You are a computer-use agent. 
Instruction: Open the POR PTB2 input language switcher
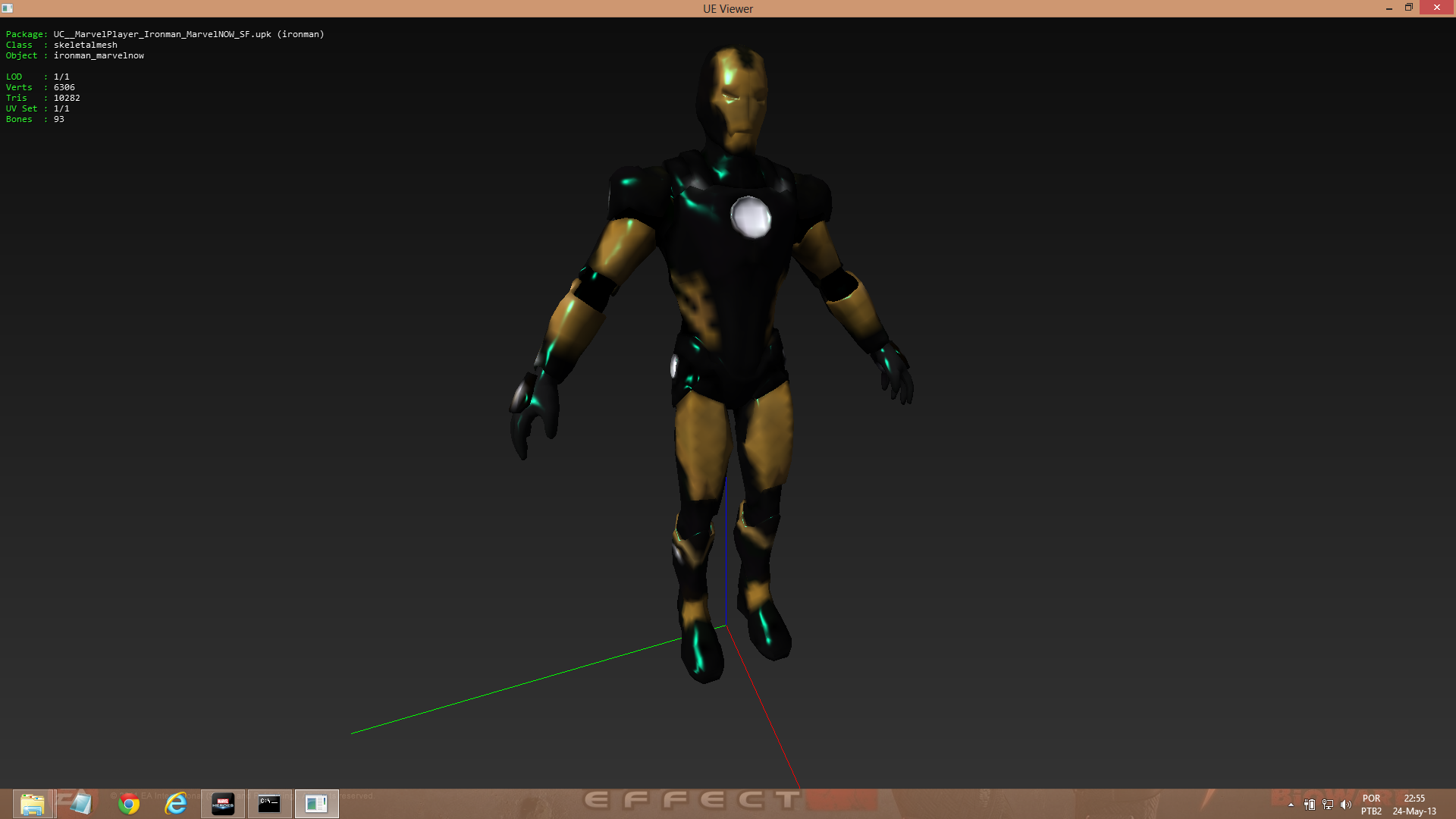tap(1371, 805)
